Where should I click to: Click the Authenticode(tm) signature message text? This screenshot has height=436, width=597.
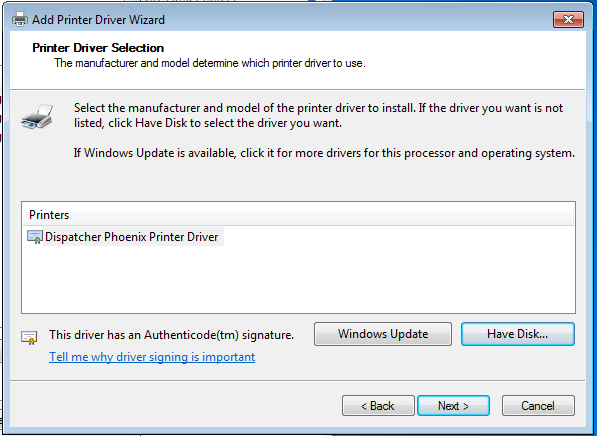(171, 335)
